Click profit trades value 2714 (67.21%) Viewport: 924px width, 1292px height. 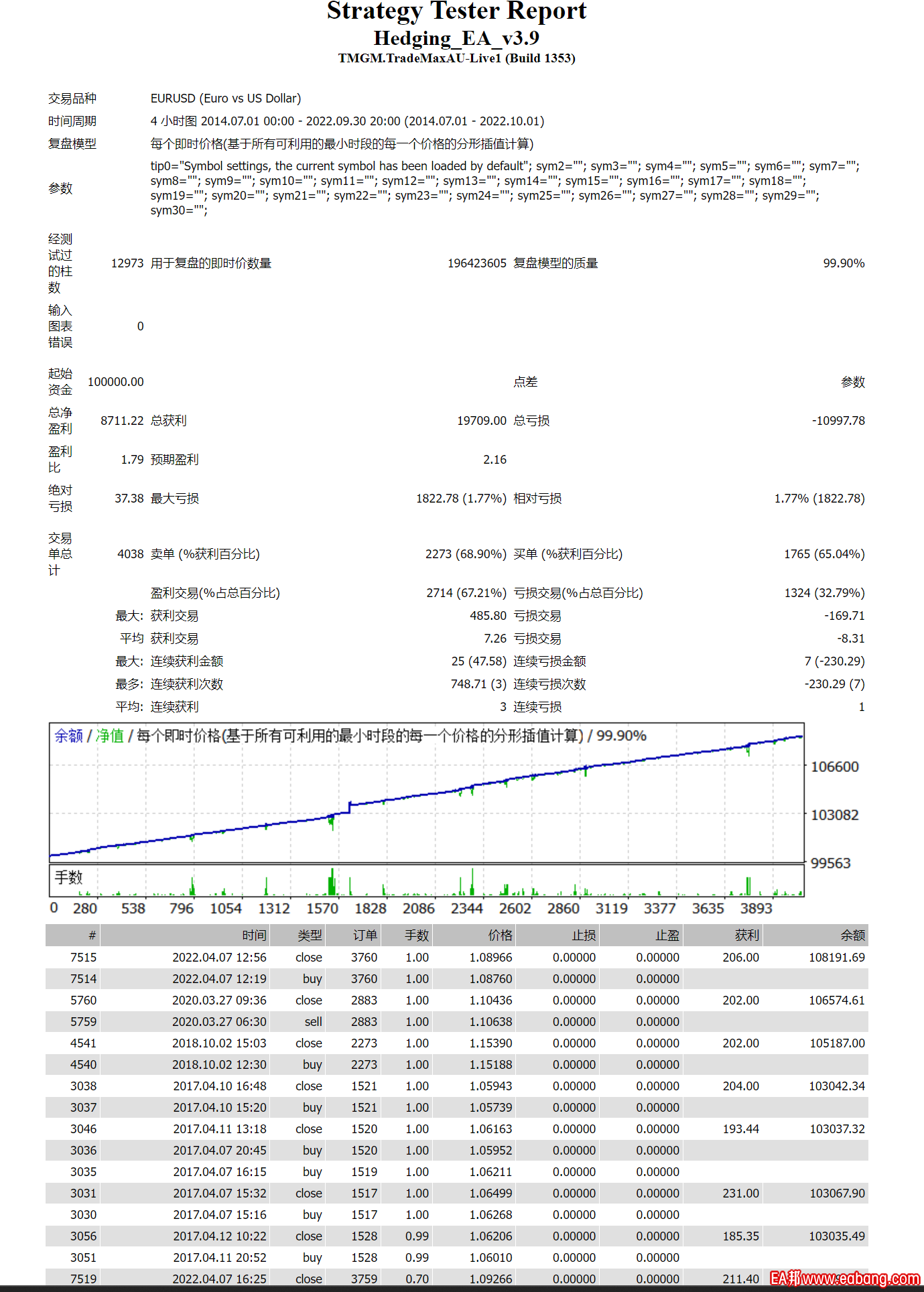(466, 593)
